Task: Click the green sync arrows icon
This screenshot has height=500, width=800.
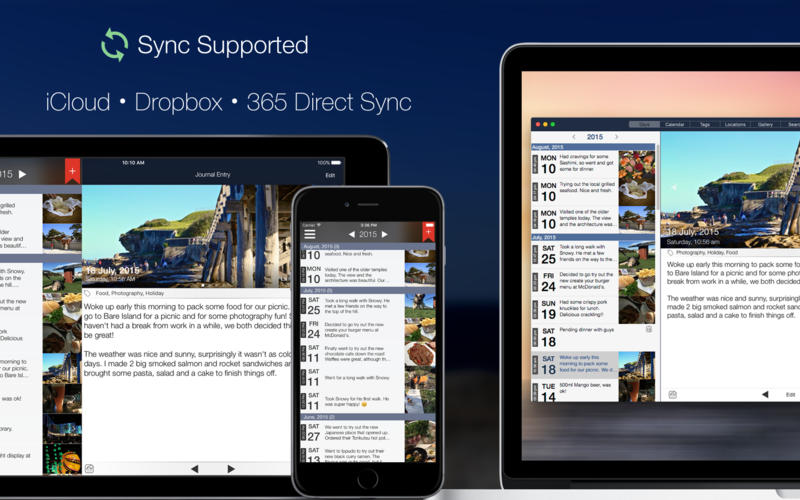Action: [115, 45]
